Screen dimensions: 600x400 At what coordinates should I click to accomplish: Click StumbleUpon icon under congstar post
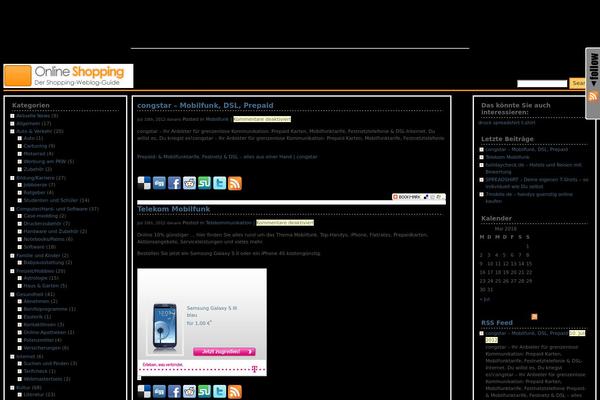tap(204, 183)
